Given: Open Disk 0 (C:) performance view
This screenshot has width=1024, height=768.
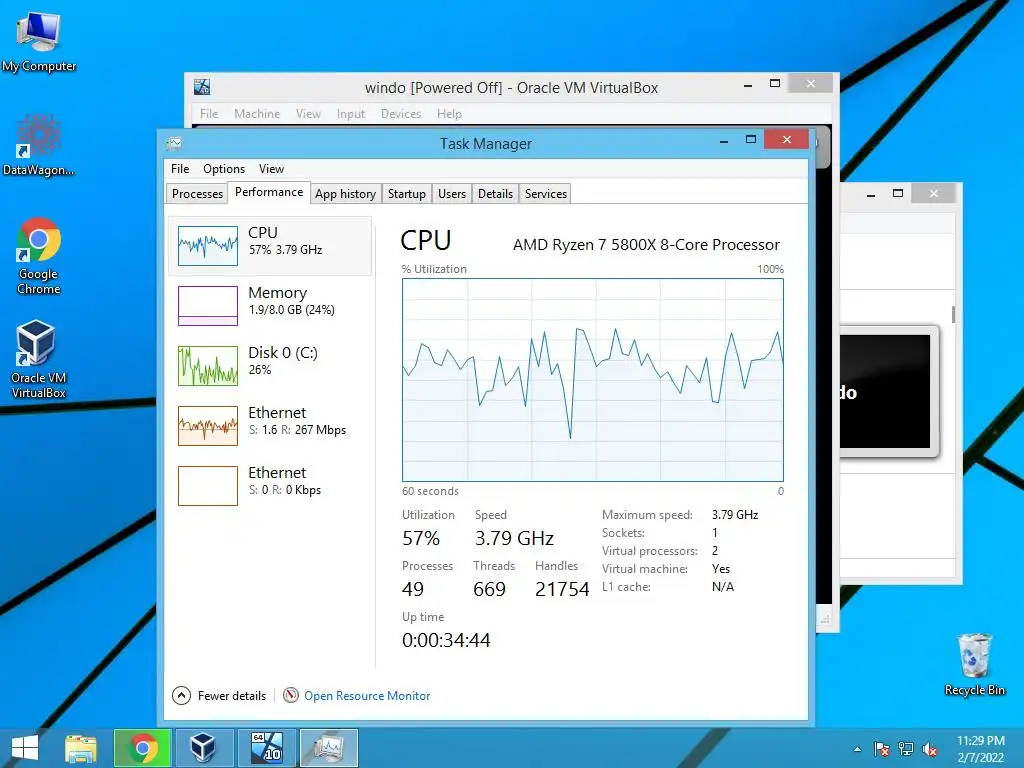Looking at the screenshot, I should [x=270, y=366].
